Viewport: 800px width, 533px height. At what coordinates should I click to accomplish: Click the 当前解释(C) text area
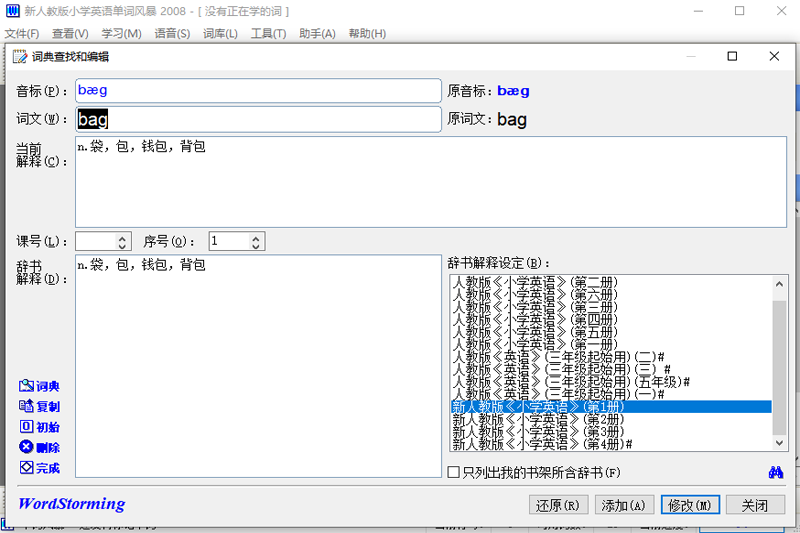(x=431, y=182)
